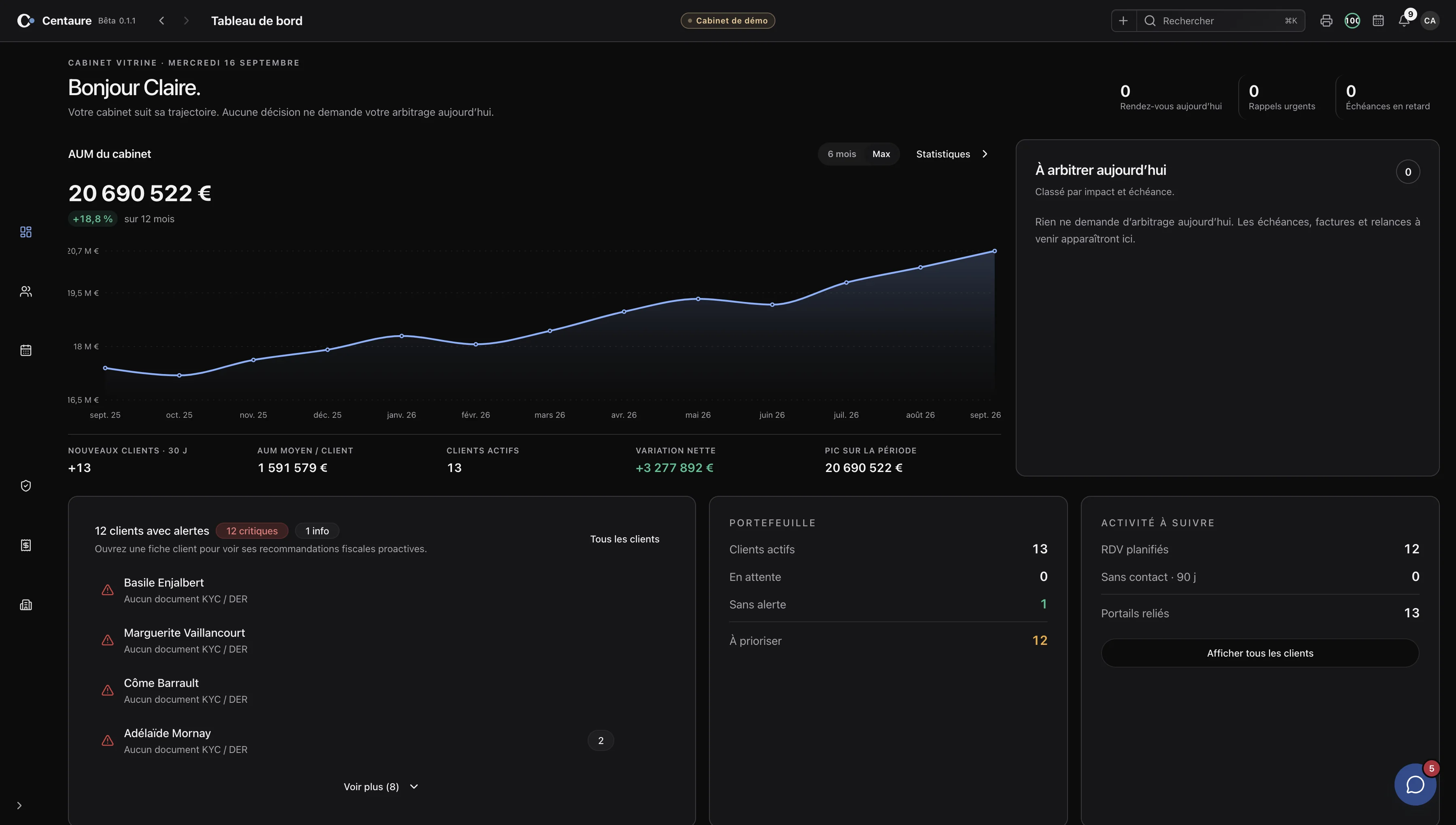This screenshot has width=1456, height=825.
Task: Click Tous les clients link
Action: click(625, 539)
